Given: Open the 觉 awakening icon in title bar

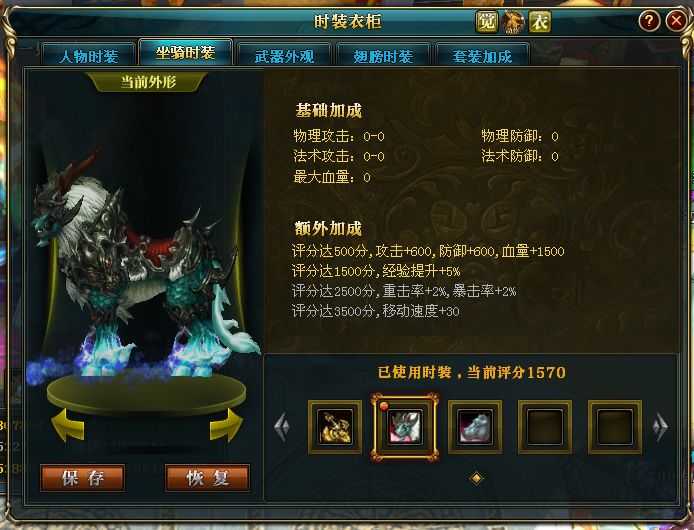Looking at the screenshot, I should tap(486, 21).
